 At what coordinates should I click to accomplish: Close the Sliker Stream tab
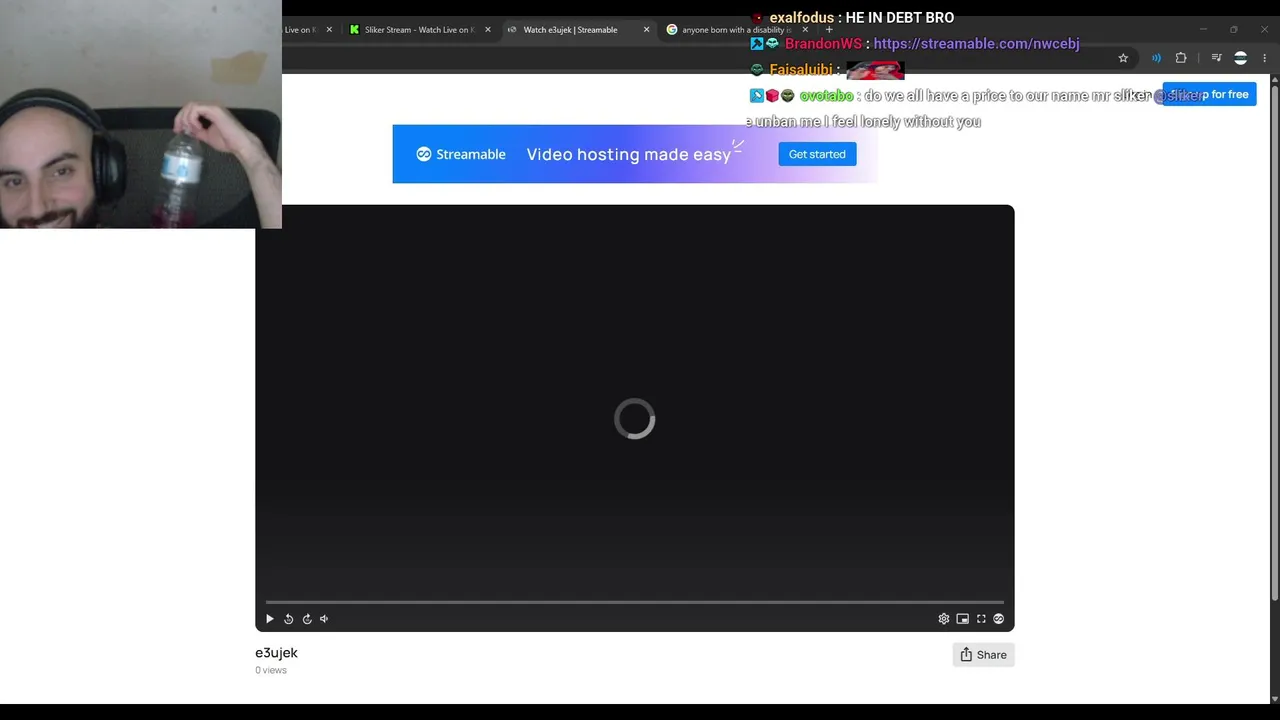tap(488, 30)
